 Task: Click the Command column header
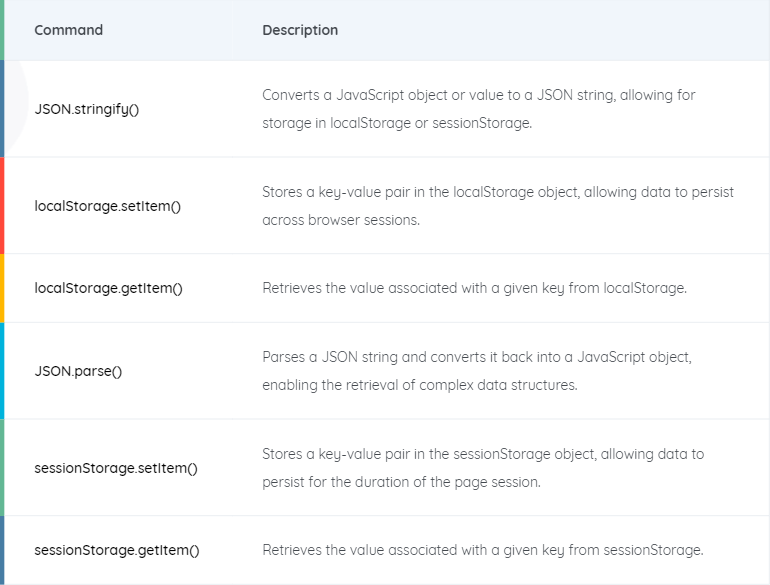point(68,30)
